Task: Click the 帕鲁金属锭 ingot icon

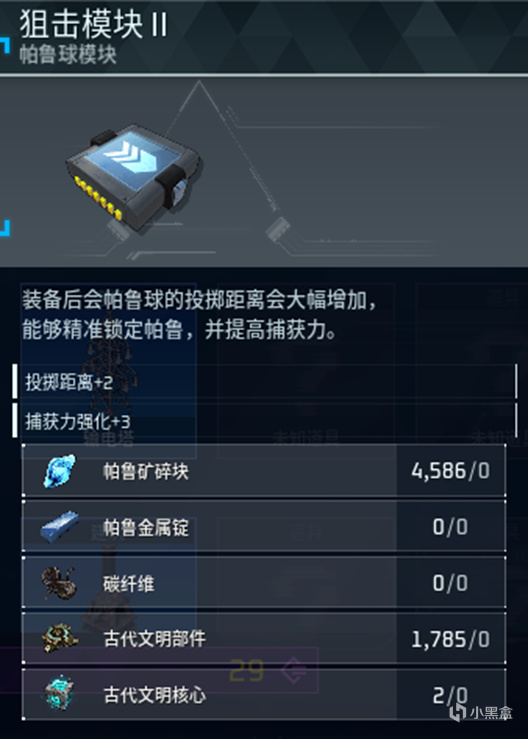Action: pyautogui.click(x=59, y=526)
